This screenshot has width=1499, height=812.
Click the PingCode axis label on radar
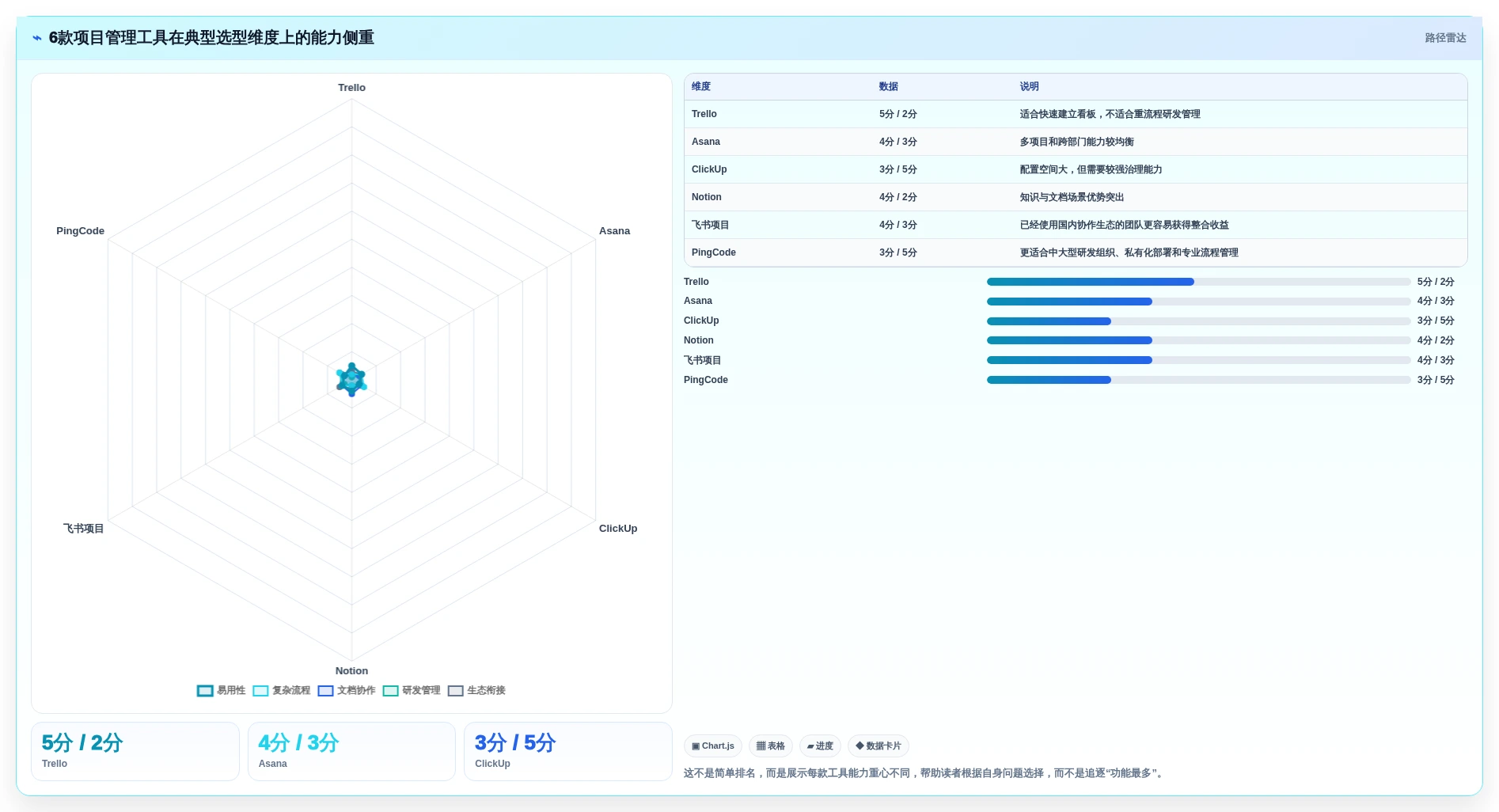click(x=80, y=231)
